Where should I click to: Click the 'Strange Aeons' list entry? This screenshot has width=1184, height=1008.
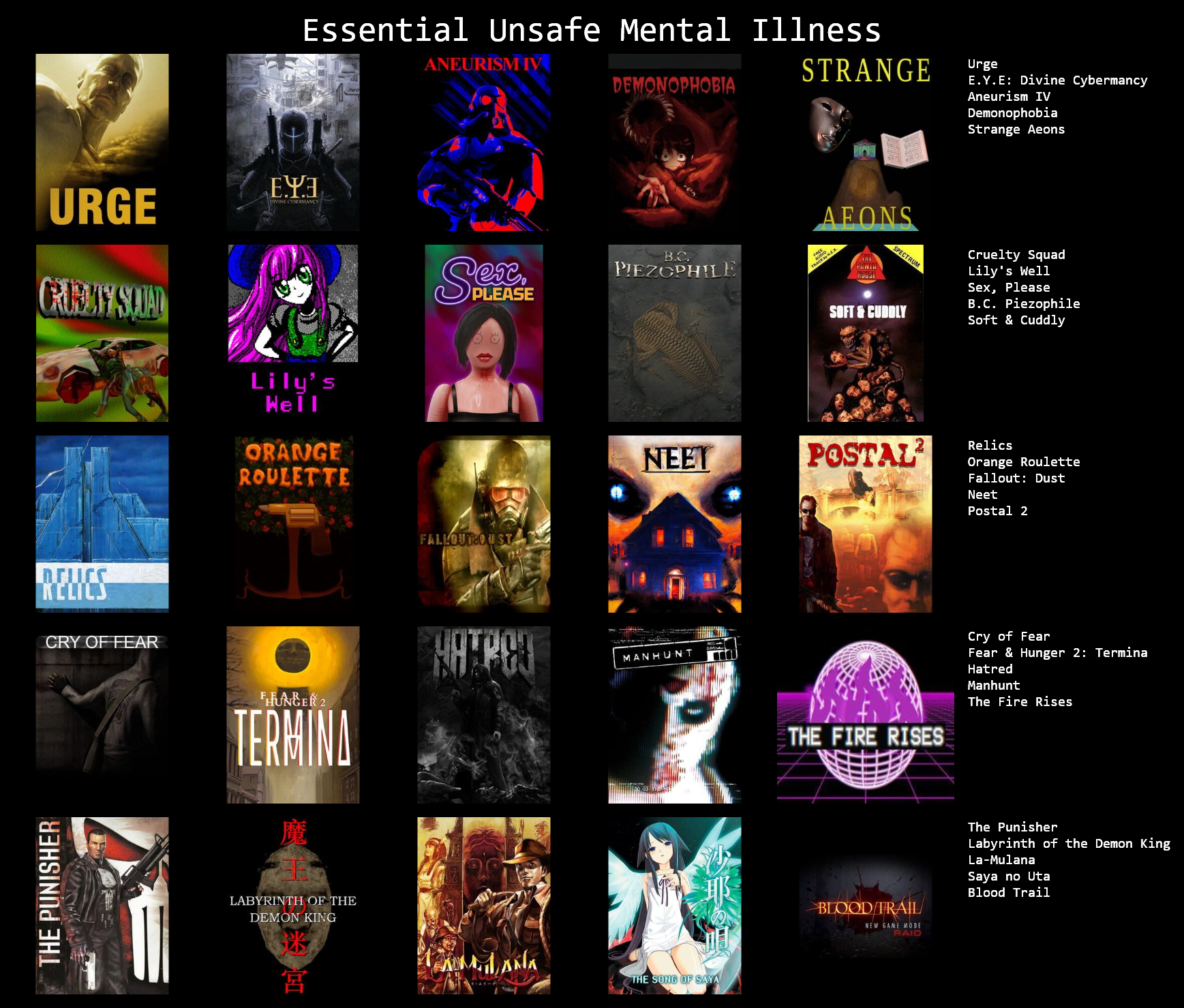point(1016,129)
